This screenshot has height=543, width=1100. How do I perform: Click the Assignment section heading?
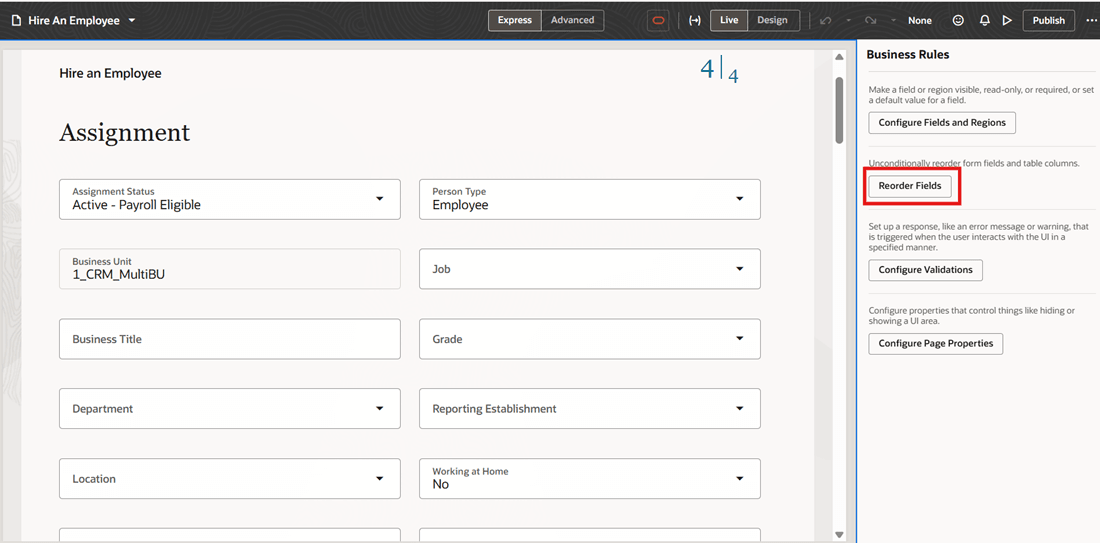[124, 133]
